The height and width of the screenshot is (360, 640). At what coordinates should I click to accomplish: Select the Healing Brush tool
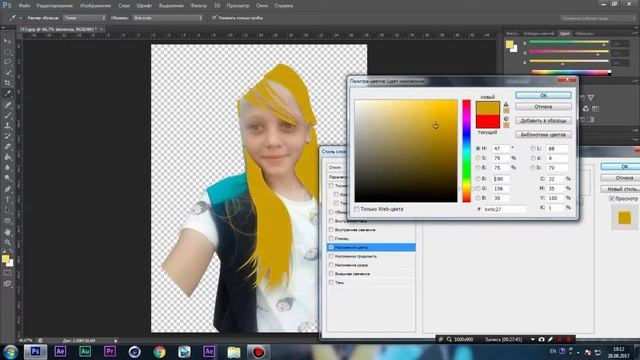tap(7, 104)
